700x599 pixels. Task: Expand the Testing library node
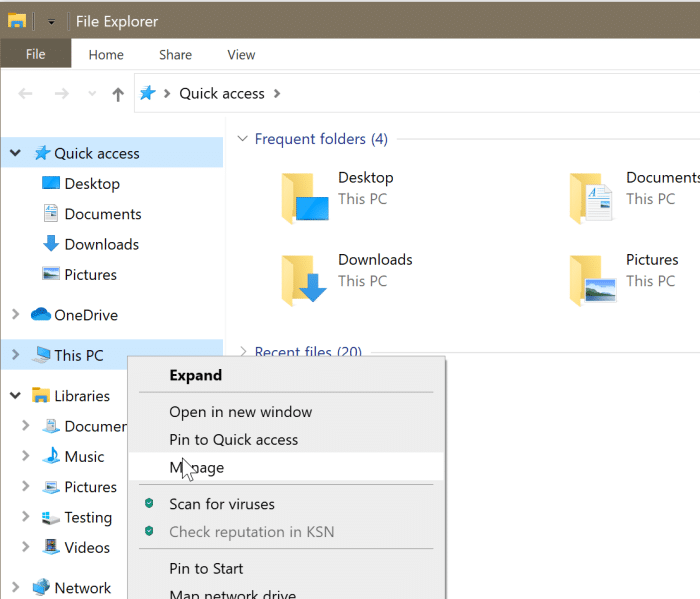click(x=25, y=516)
